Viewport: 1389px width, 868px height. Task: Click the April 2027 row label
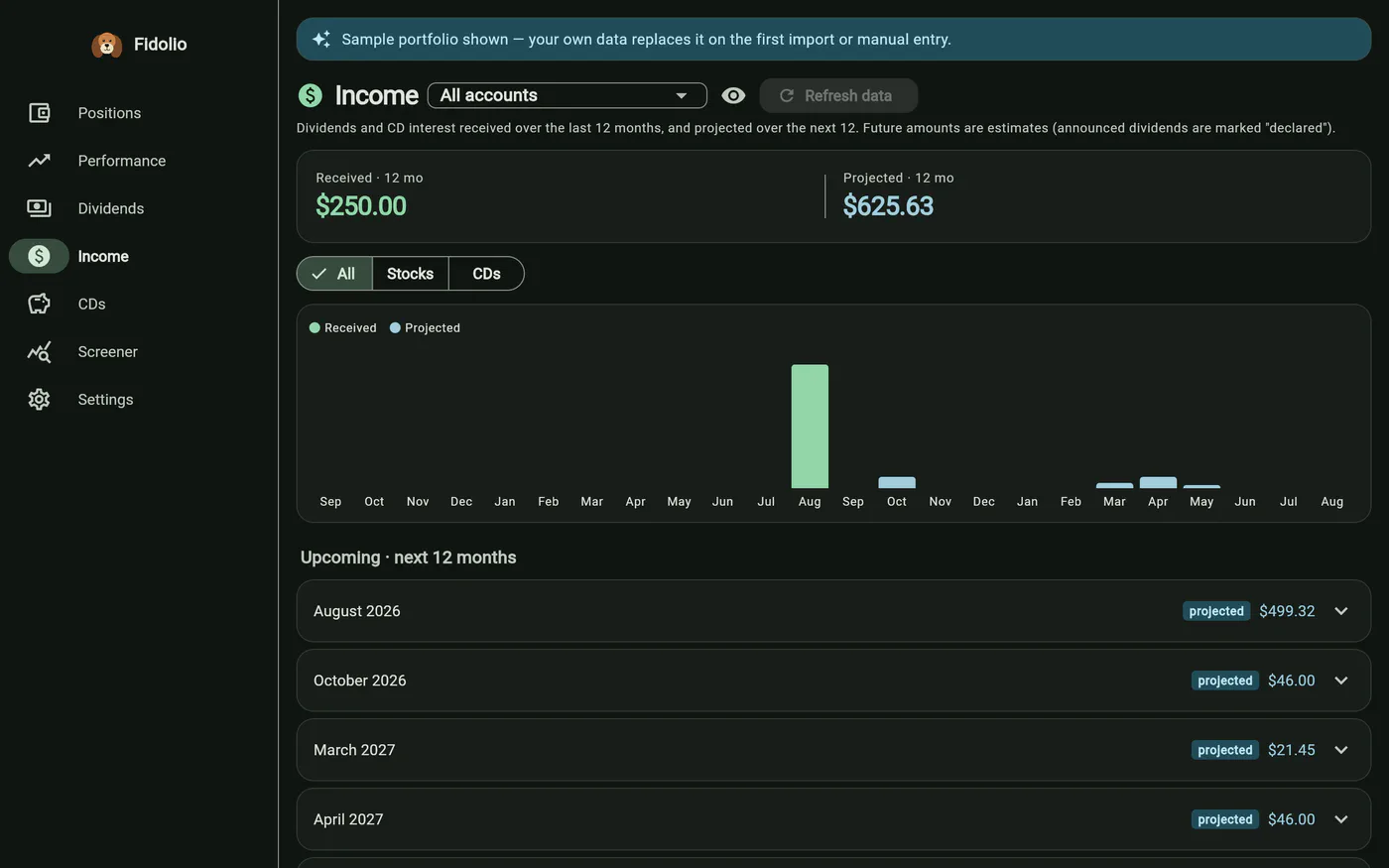348,819
